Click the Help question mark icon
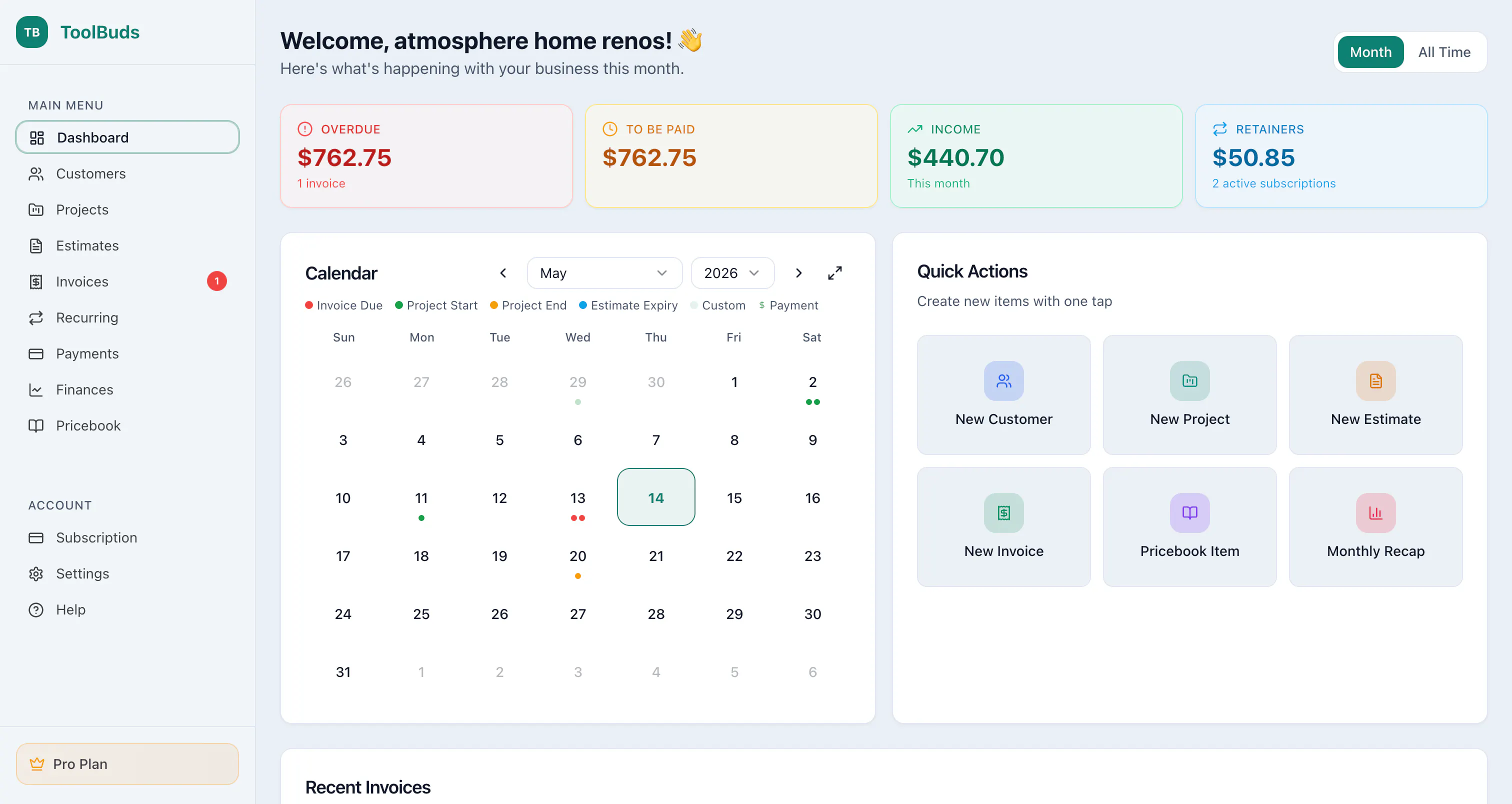Image resolution: width=1512 pixels, height=804 pixels. (36, 609)
